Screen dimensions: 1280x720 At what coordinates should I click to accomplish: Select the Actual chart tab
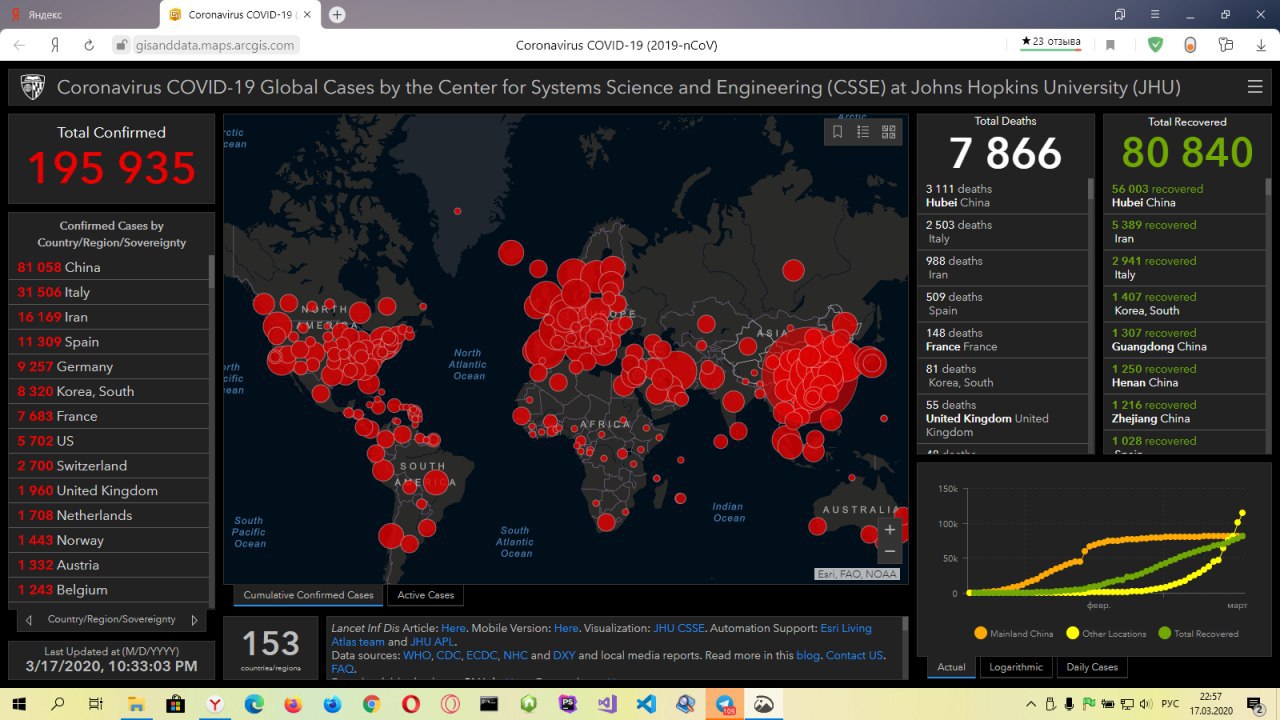(951, 667)
